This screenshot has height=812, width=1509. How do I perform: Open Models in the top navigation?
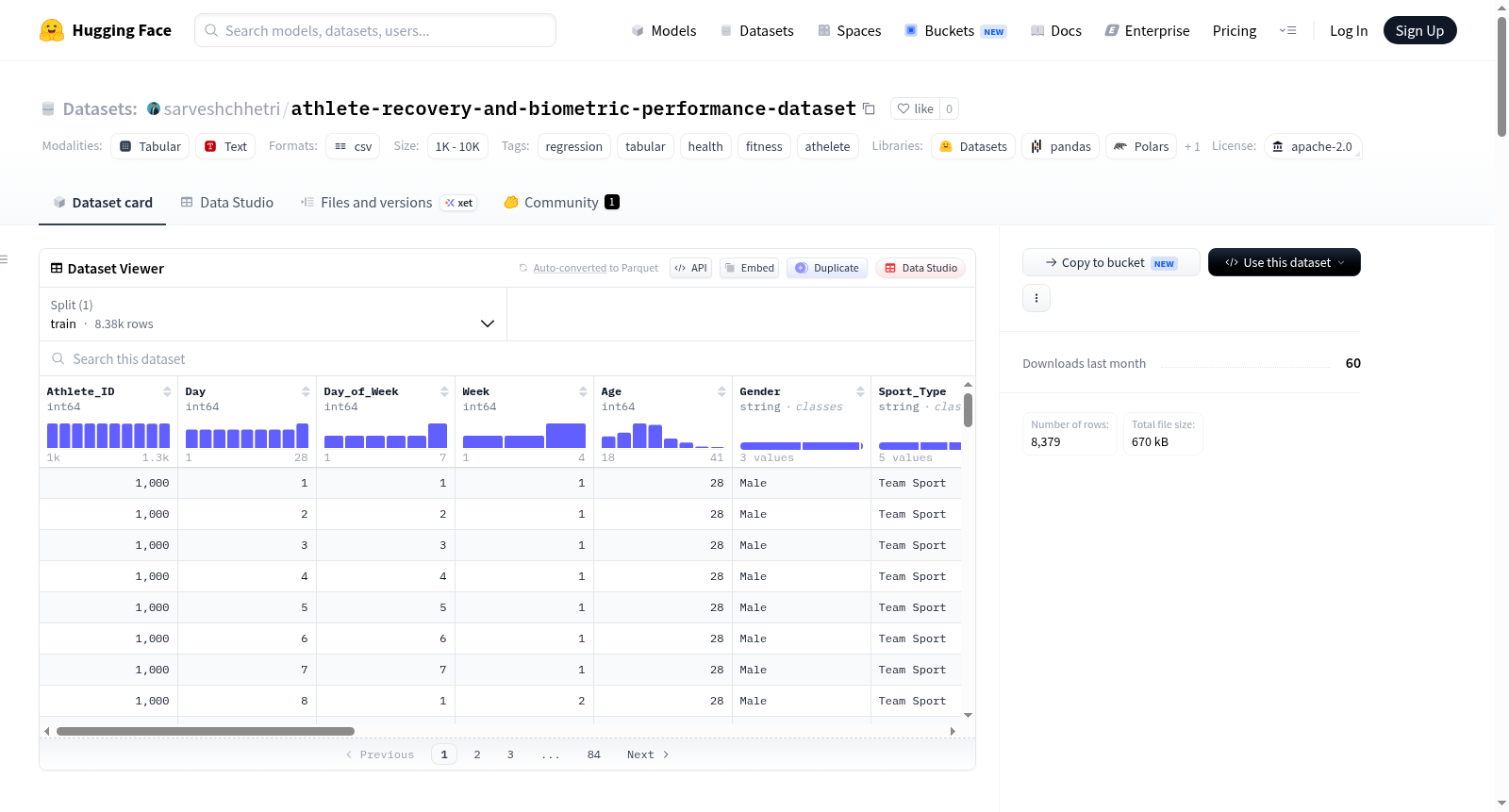click(664, 30)
